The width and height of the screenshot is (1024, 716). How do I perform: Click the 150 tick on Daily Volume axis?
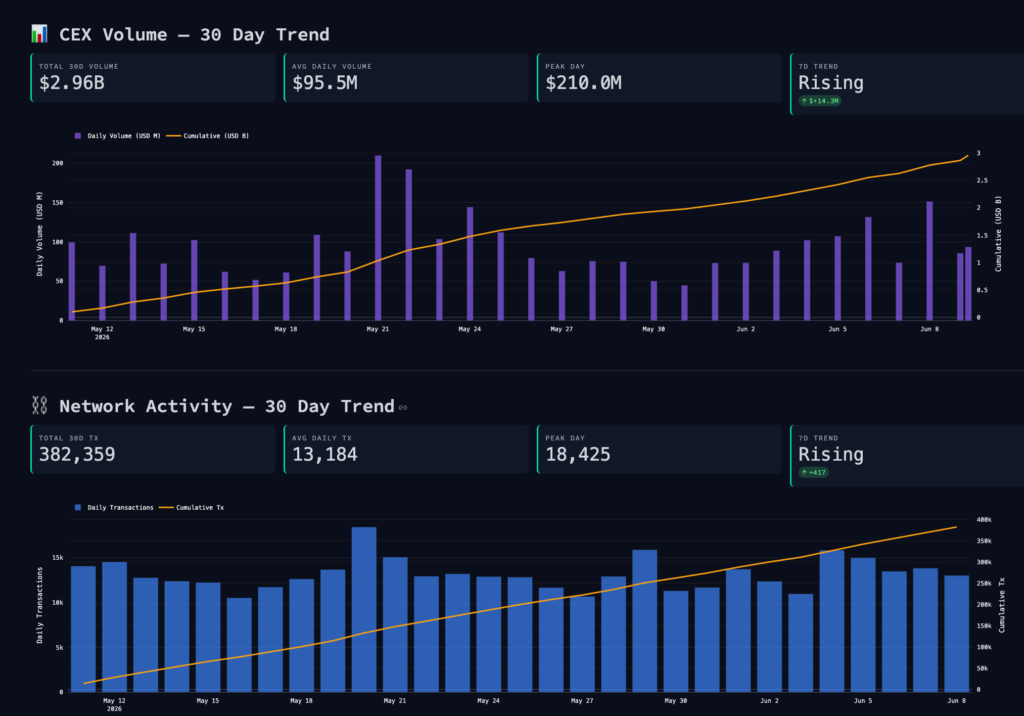pyautogui.click(x=57, y=203)
